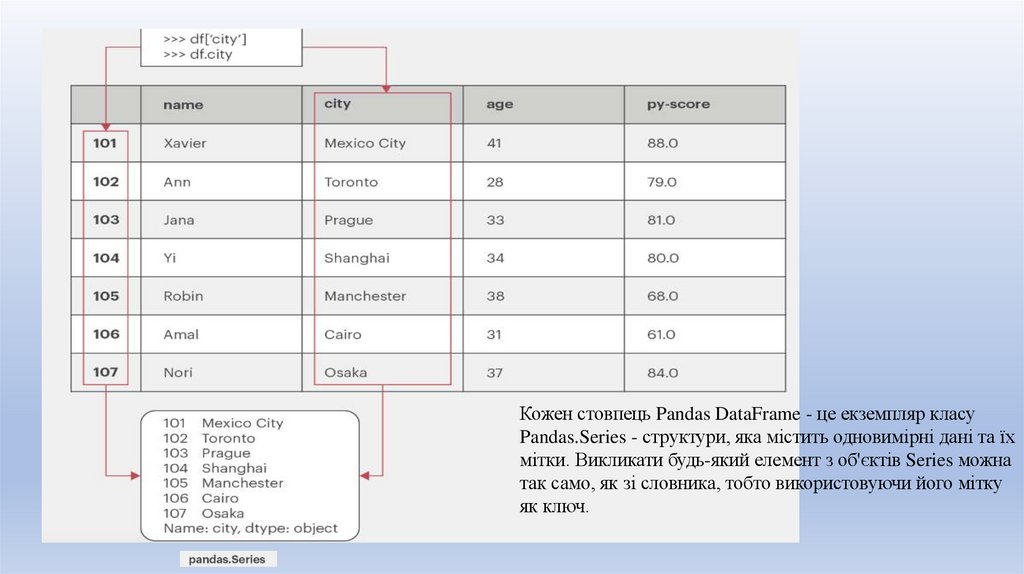Image resolution: width=1024 pixels, height=574 pixels.
Task: Click the code line '>>> df.city'
Action: click(x=198, y=54)
